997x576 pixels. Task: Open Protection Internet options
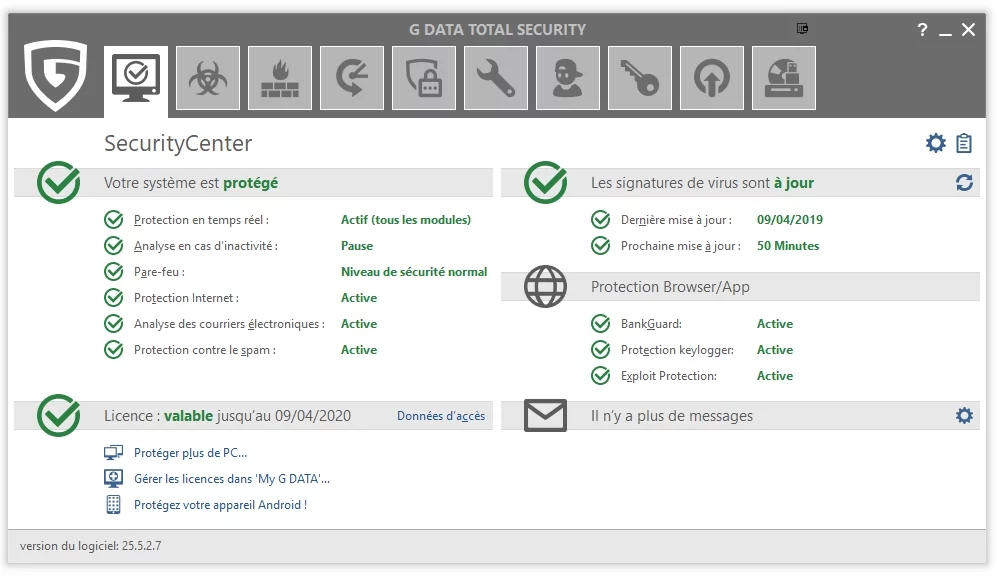186,298
